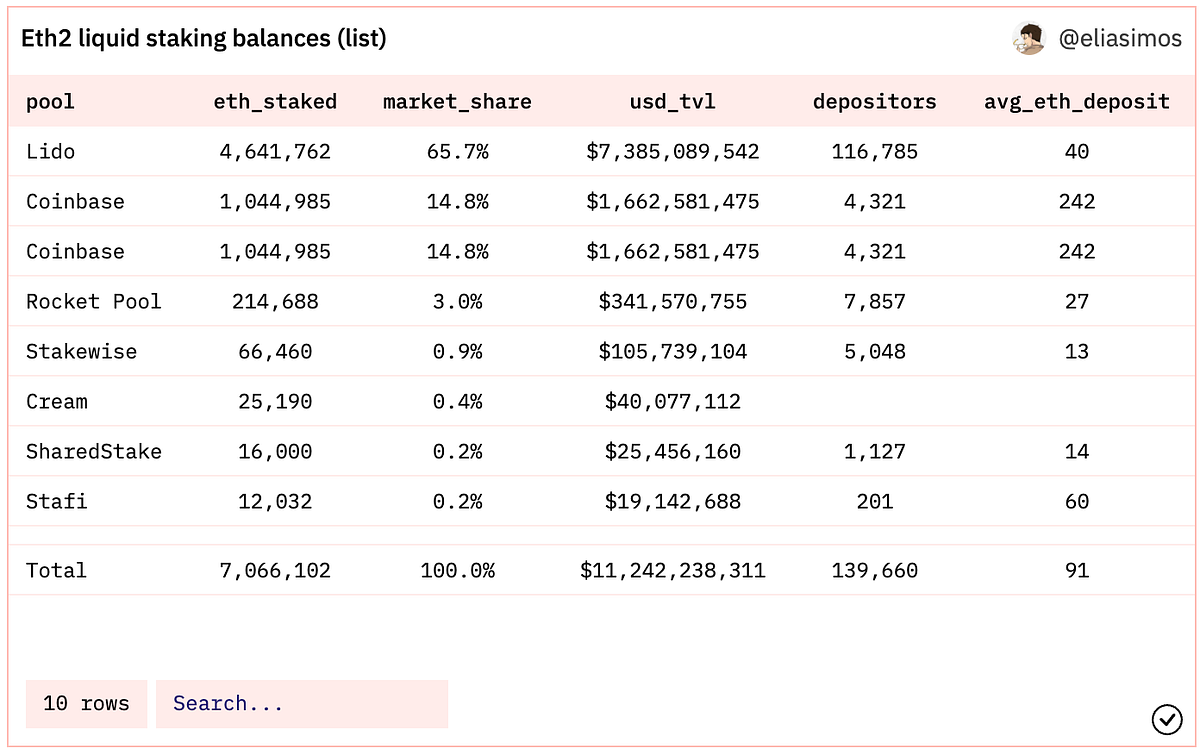This screenshot has height=748, width=1200.
Task: Select the $341,570,755 TVL cell
Action: click(x=673, y=302)
